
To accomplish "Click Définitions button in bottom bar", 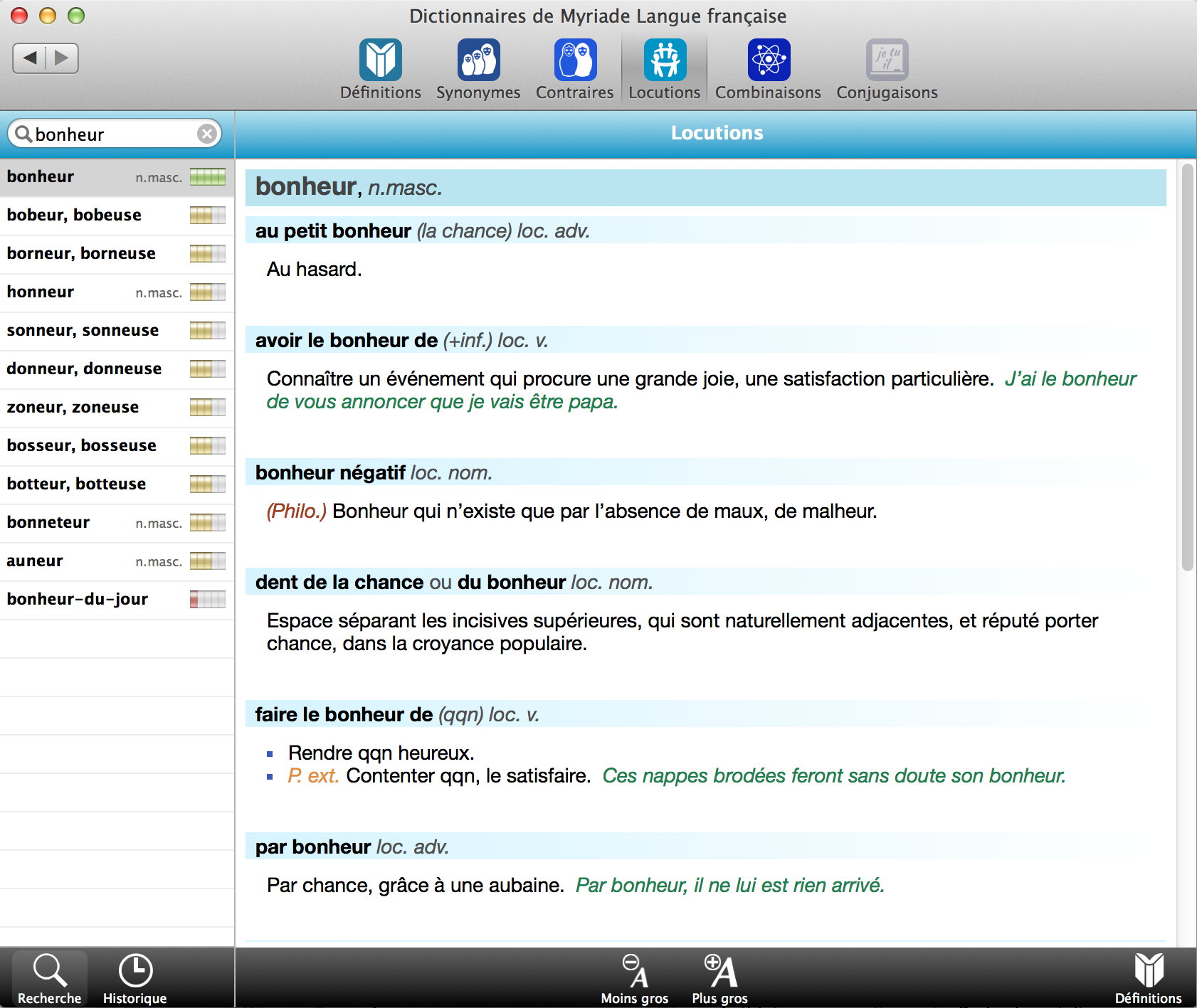I will click(x=1149, y=979).
